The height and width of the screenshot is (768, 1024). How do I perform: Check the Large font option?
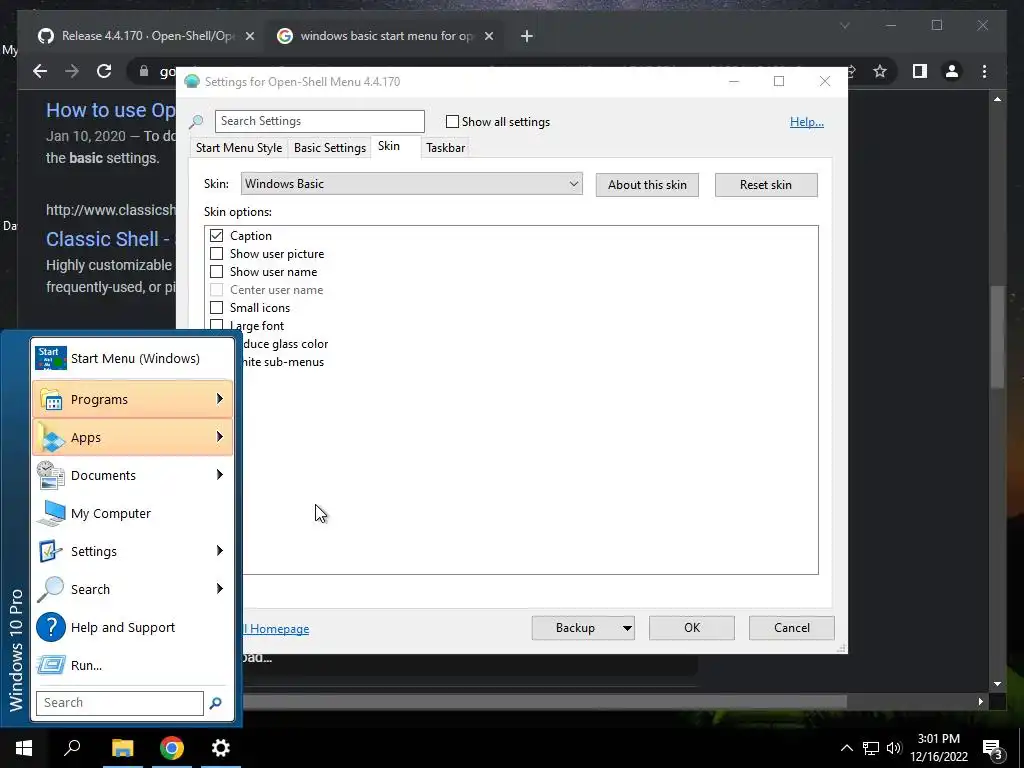coord(216,324)
